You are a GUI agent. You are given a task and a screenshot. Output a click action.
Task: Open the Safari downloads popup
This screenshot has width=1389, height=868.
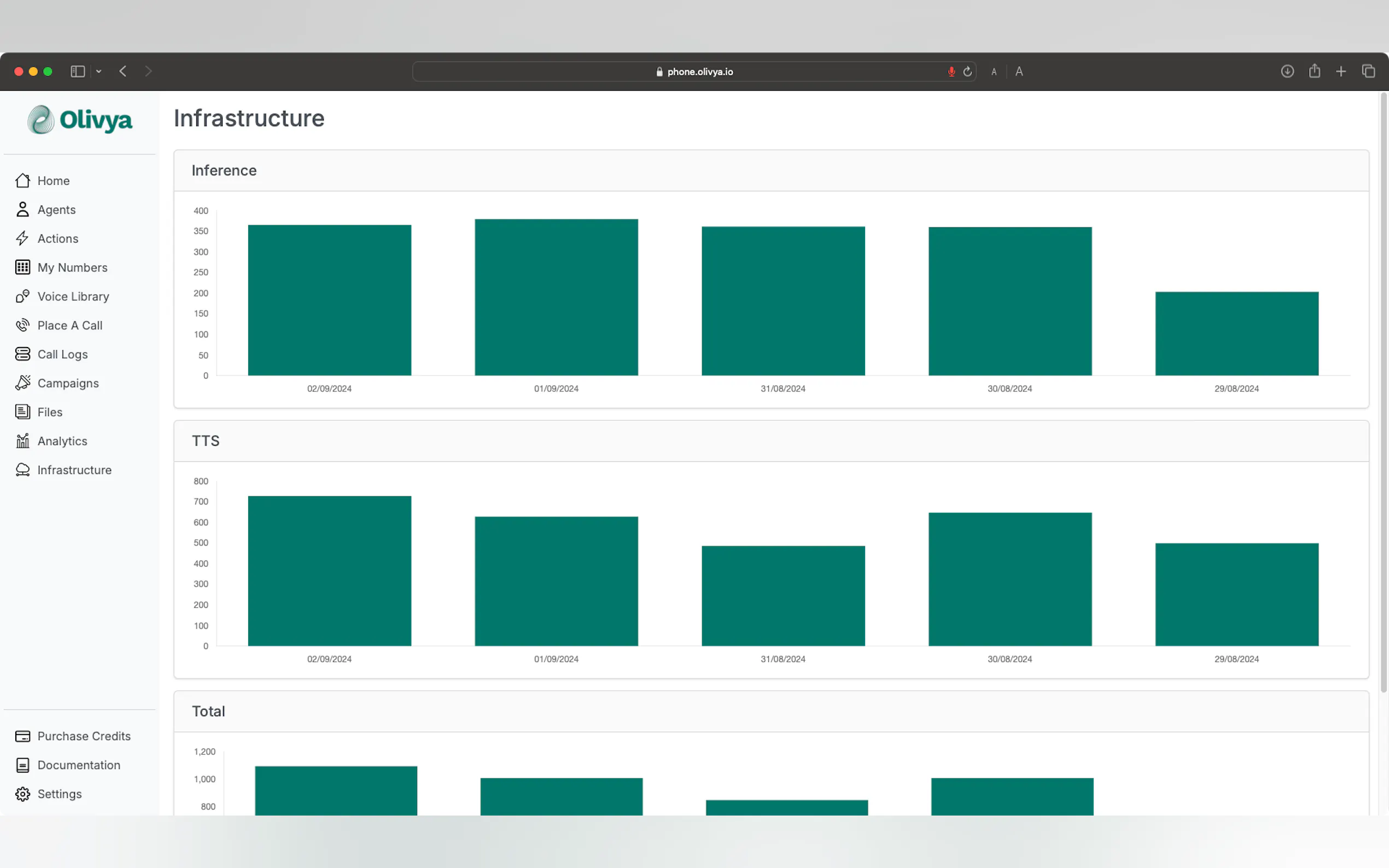tap(1287, 71)
